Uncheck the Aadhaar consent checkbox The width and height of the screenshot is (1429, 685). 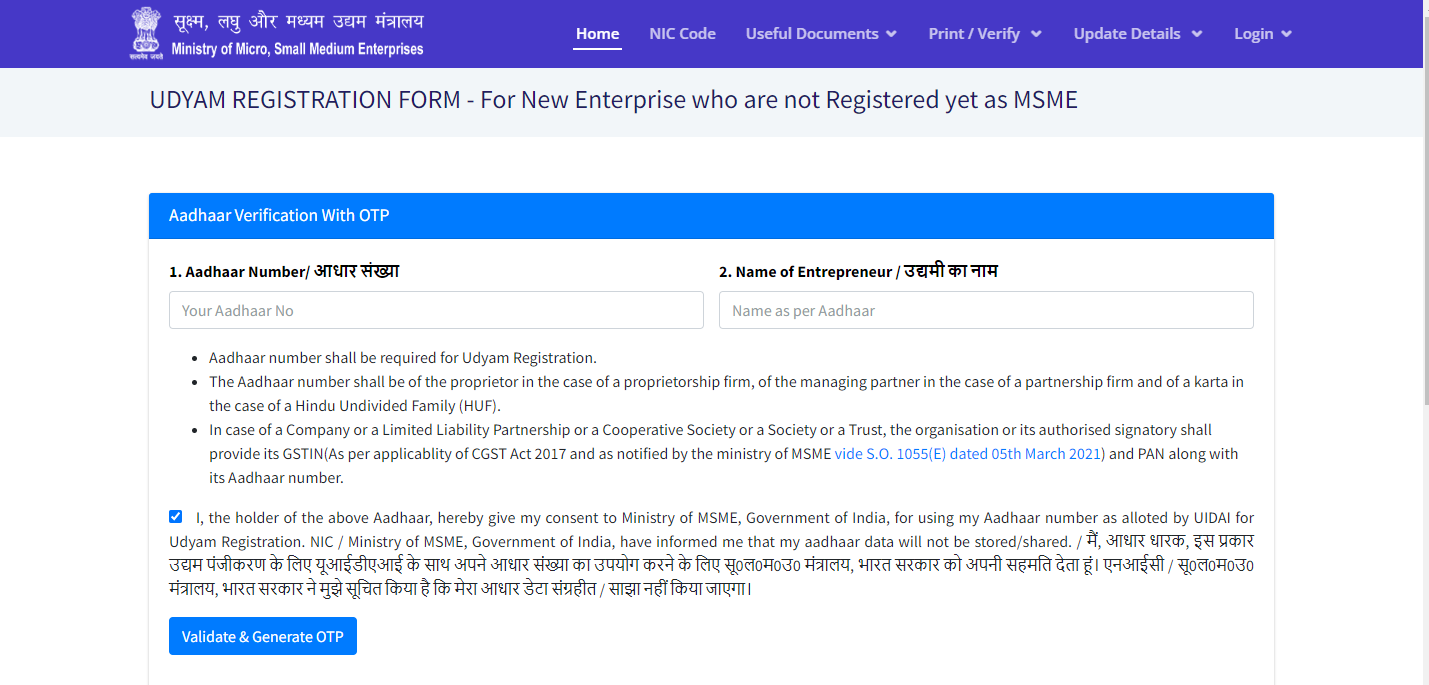[x=176, y=517]
